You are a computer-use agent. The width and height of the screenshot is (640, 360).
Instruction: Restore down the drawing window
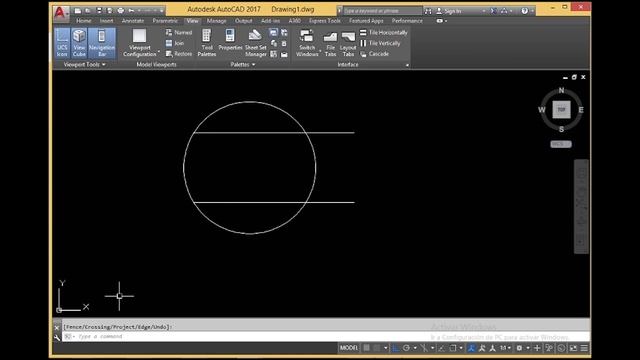click(x=574, y=77)
